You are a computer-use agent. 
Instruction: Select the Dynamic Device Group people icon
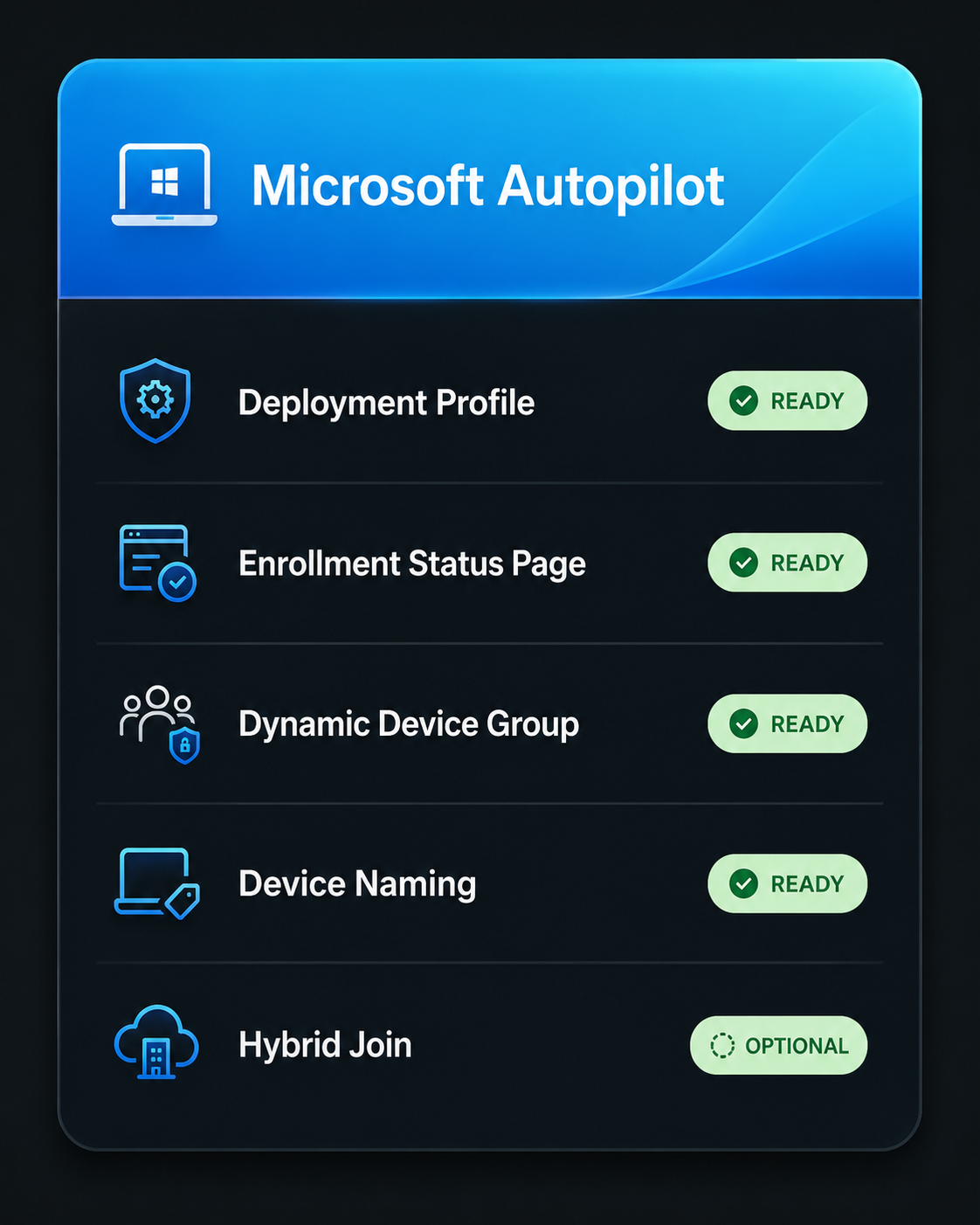(x=160, y=724)
